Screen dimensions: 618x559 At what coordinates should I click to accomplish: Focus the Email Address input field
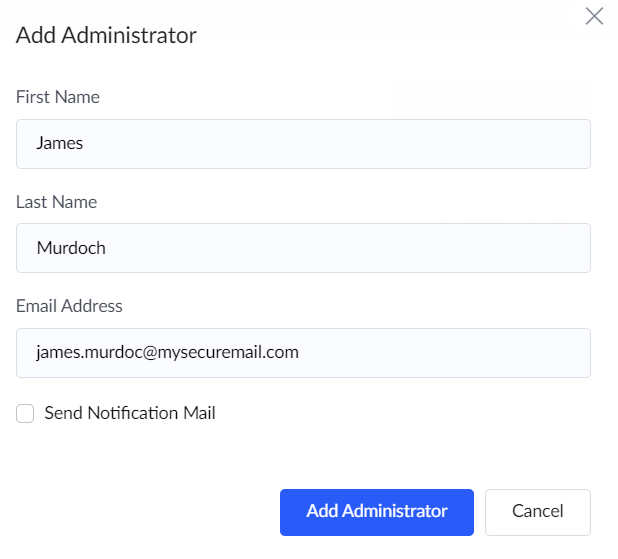pyautogui.click(x=303, y=353)
